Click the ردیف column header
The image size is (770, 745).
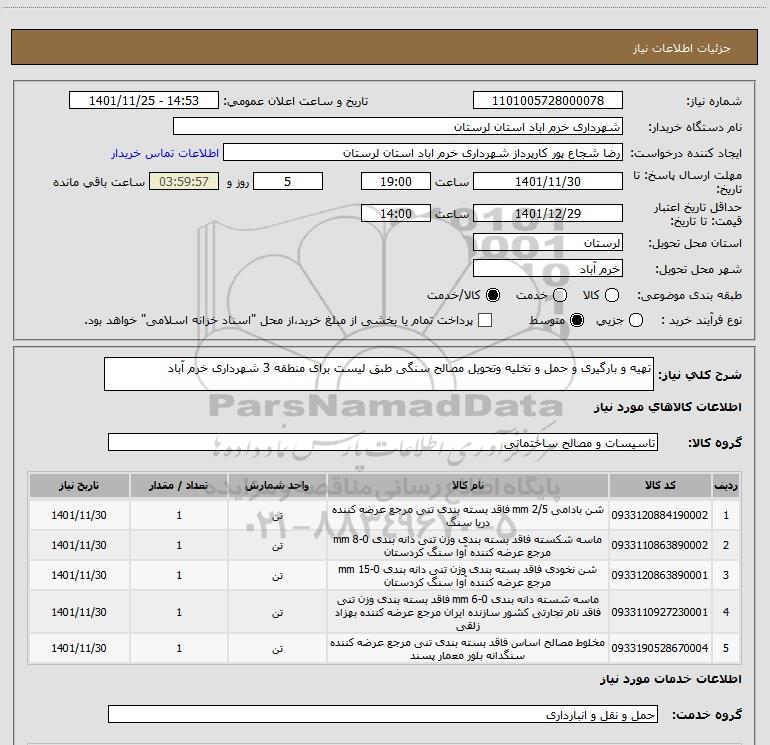(726, 486)
